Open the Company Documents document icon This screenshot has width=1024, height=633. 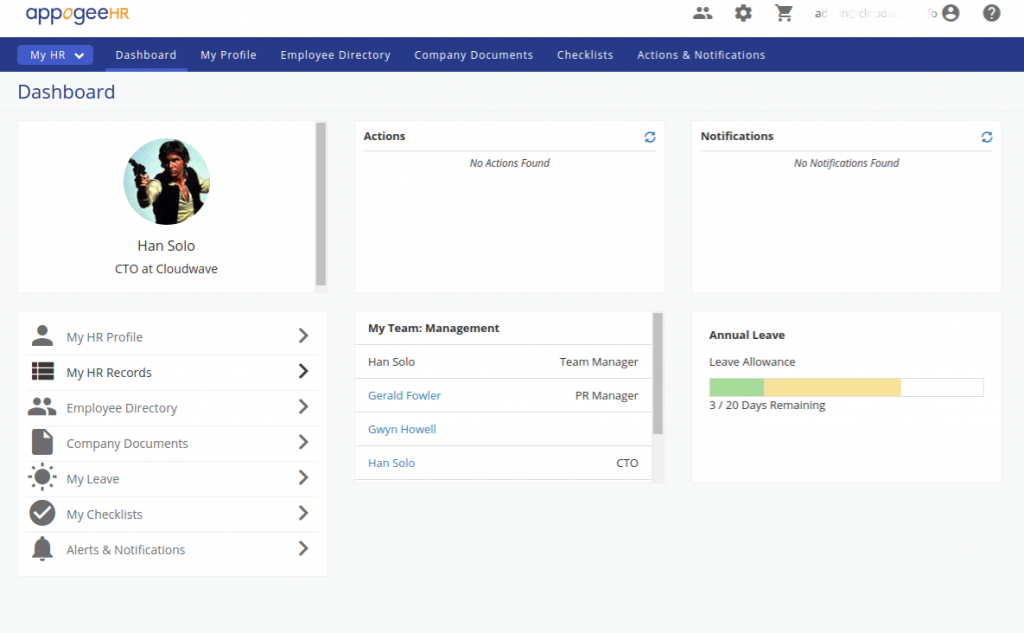tap(42, 442)
